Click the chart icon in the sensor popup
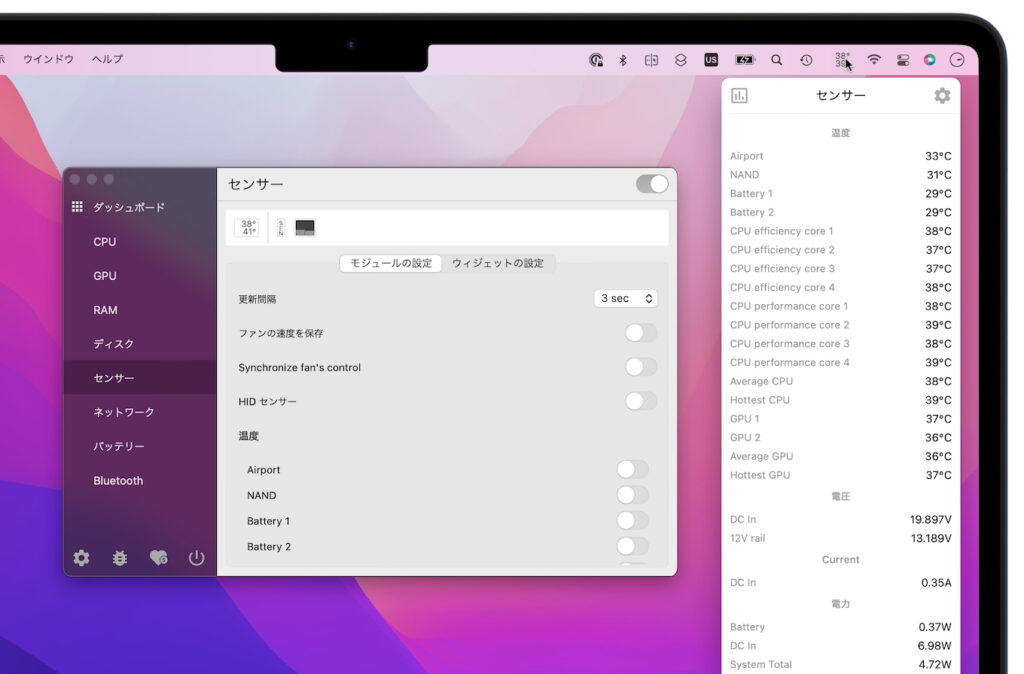The height and width of the screenshot is (674, 1024). [x=739, y=95]
